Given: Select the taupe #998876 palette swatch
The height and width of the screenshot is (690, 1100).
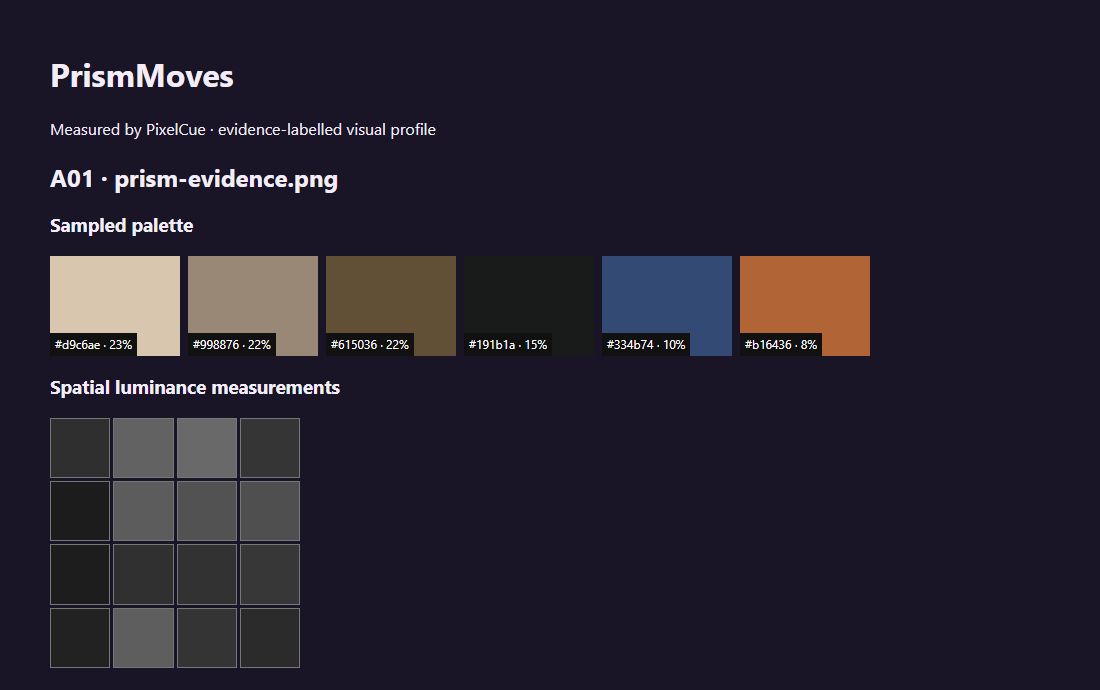Looking at the screenshot, I should point(253,306).
